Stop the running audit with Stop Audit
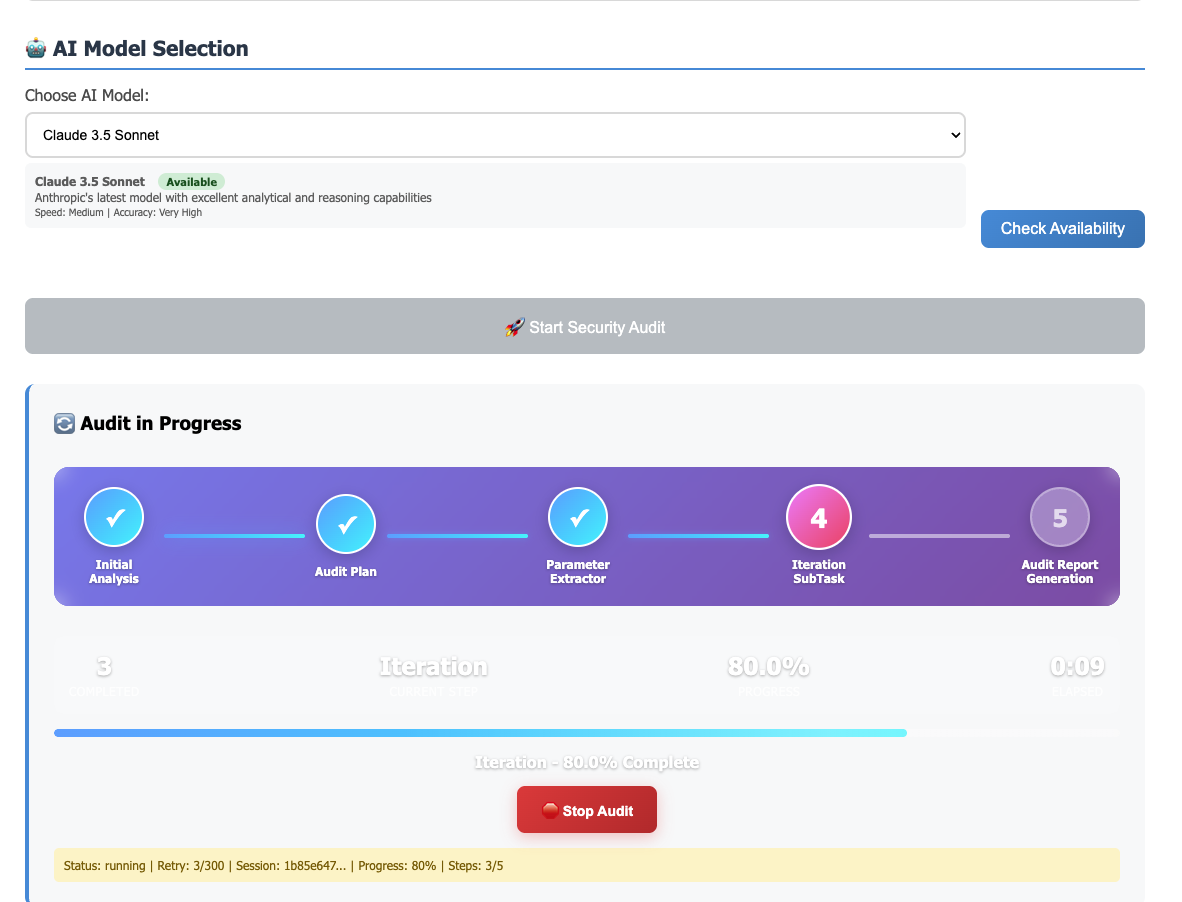The width and height of the screenshot is (1182, 902). click(587, 810)
